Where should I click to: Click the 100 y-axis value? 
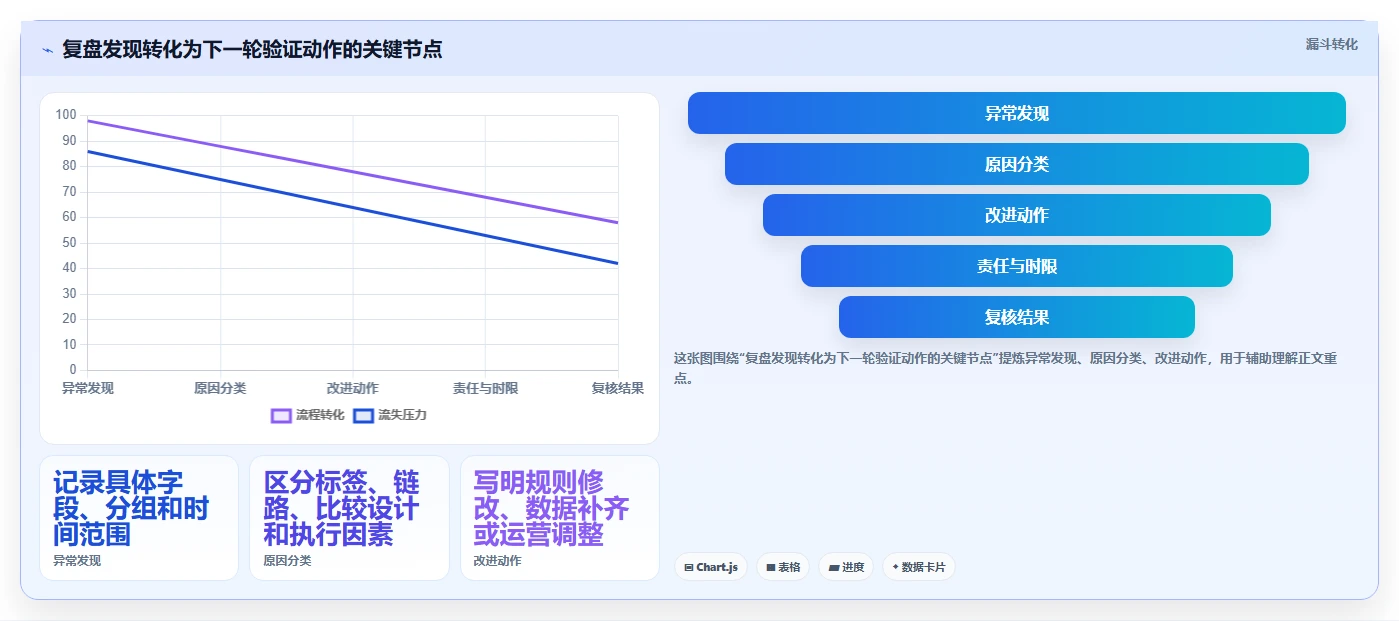point(66,115)
